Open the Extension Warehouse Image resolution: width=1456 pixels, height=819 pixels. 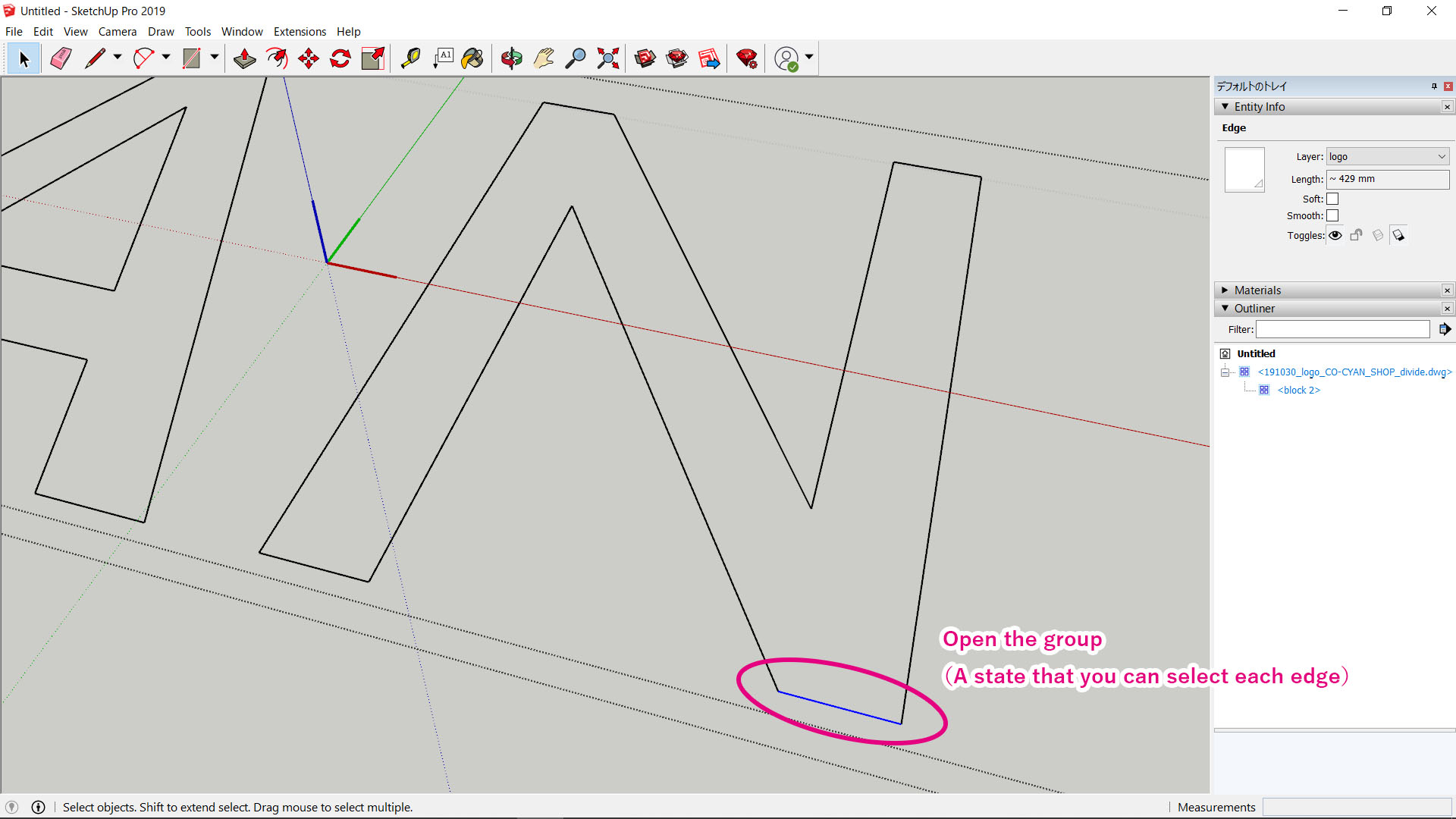point(677,58)
